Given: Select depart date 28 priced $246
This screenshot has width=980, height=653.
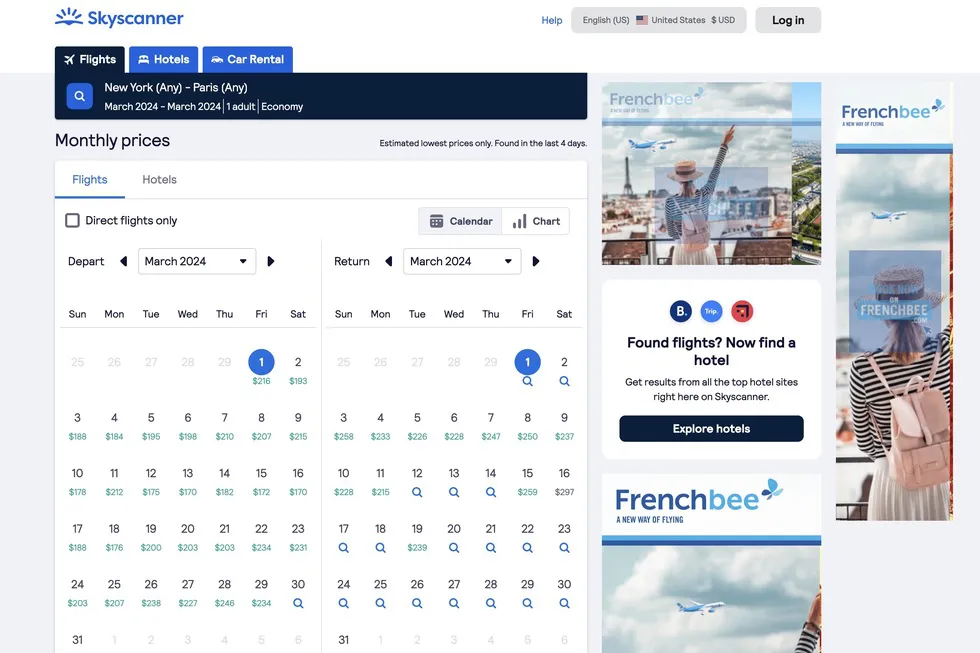Looking at the screenshot, I should pos(224,592).
